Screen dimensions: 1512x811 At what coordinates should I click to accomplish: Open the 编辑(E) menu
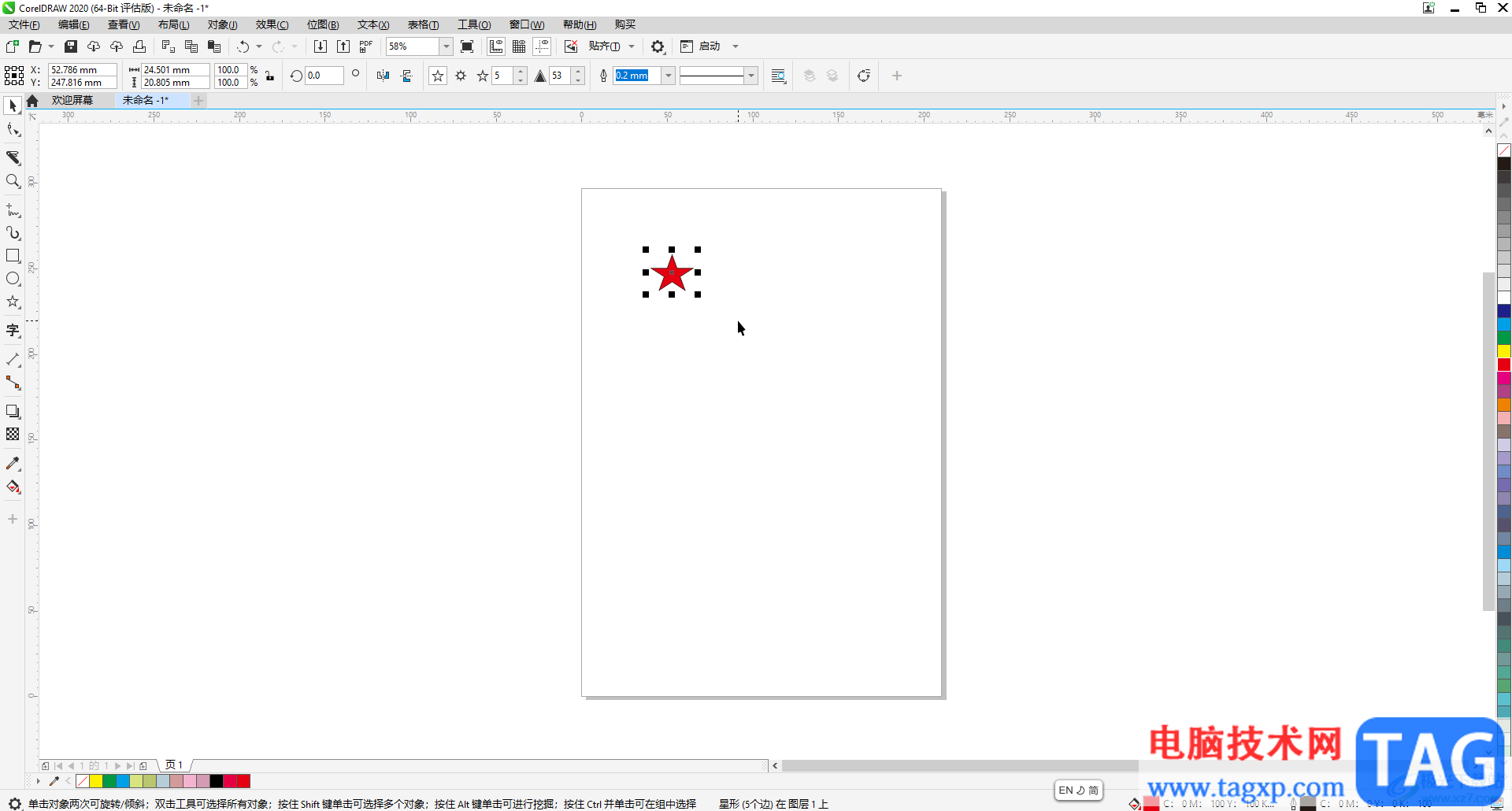pyautogui.click(x=74, y=25)
